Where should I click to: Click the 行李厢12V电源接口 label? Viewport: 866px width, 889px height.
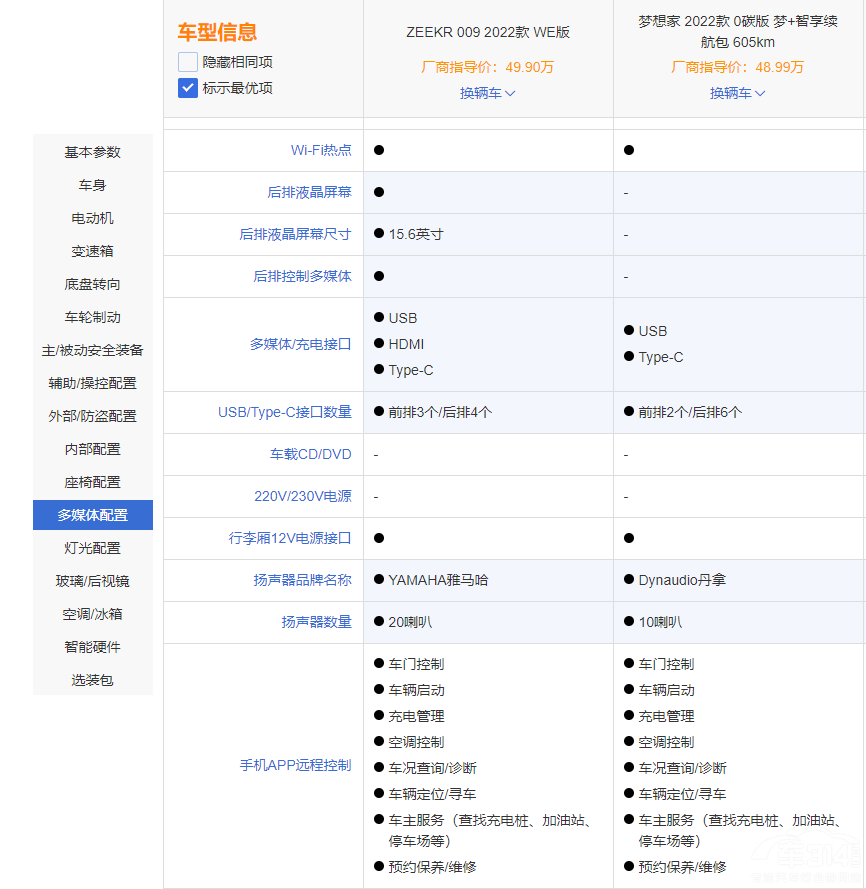click(290, 538)
